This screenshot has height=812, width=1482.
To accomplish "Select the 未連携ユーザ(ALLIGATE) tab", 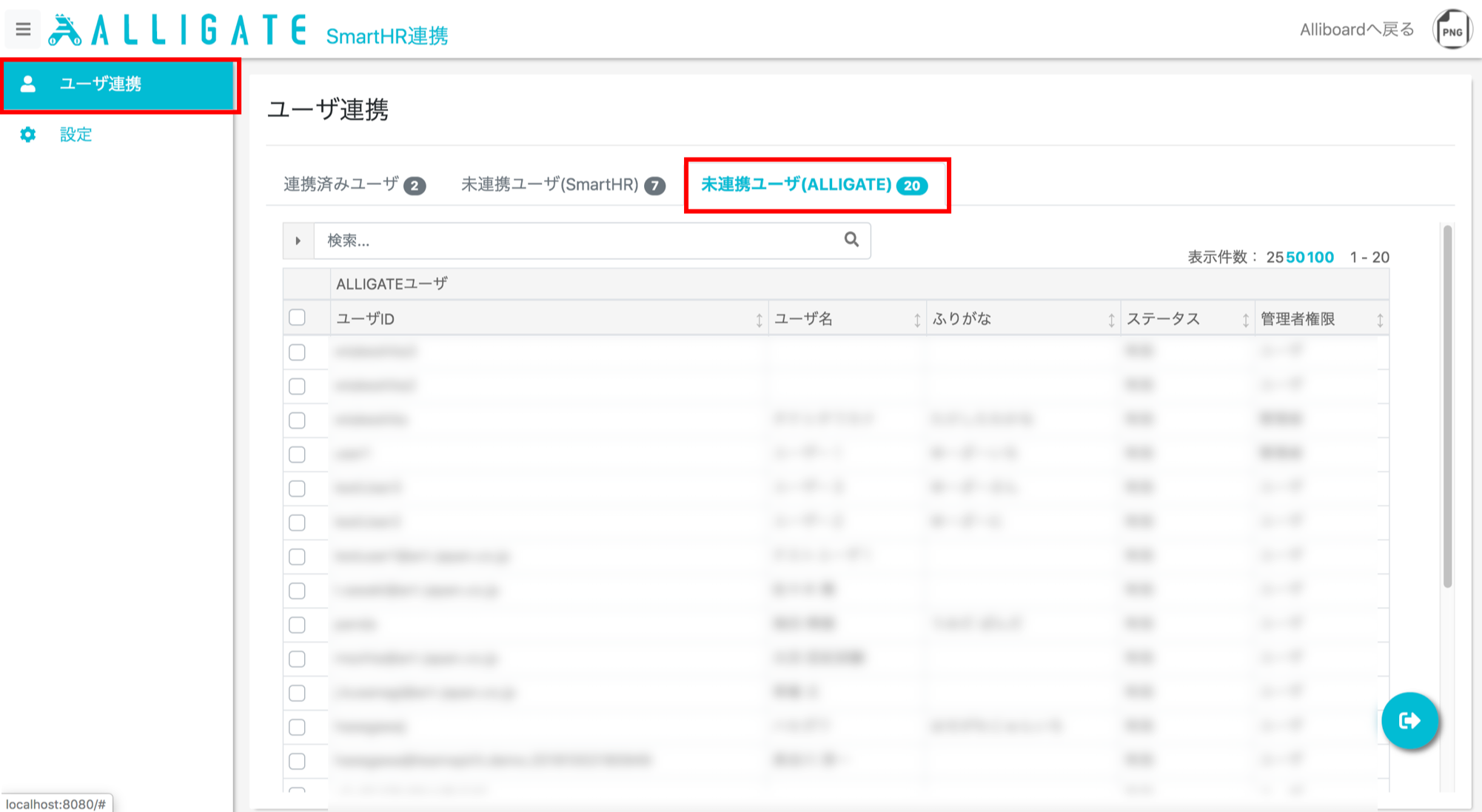I will (x=814, y=184).
